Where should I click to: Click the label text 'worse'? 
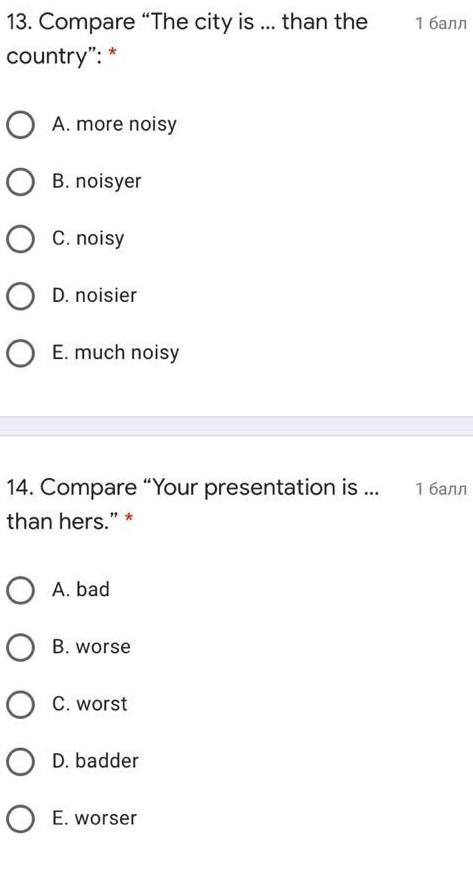(103, 647)
